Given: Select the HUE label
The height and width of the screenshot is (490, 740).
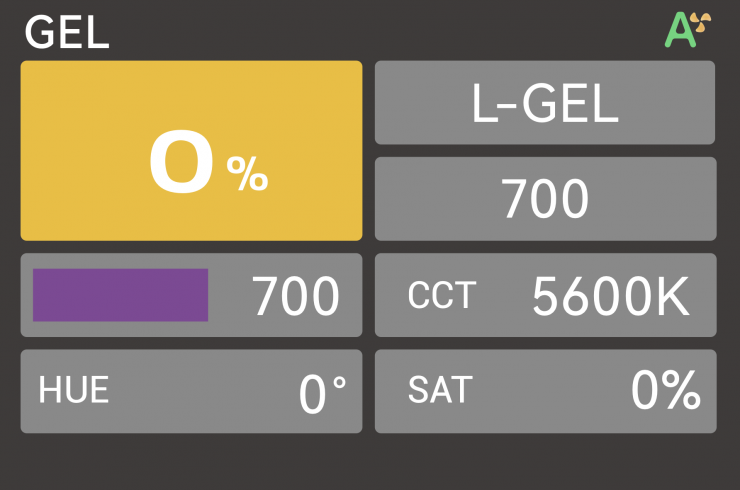Looking at the screenshot, I should pyautogui.click(x=73, y=392).
